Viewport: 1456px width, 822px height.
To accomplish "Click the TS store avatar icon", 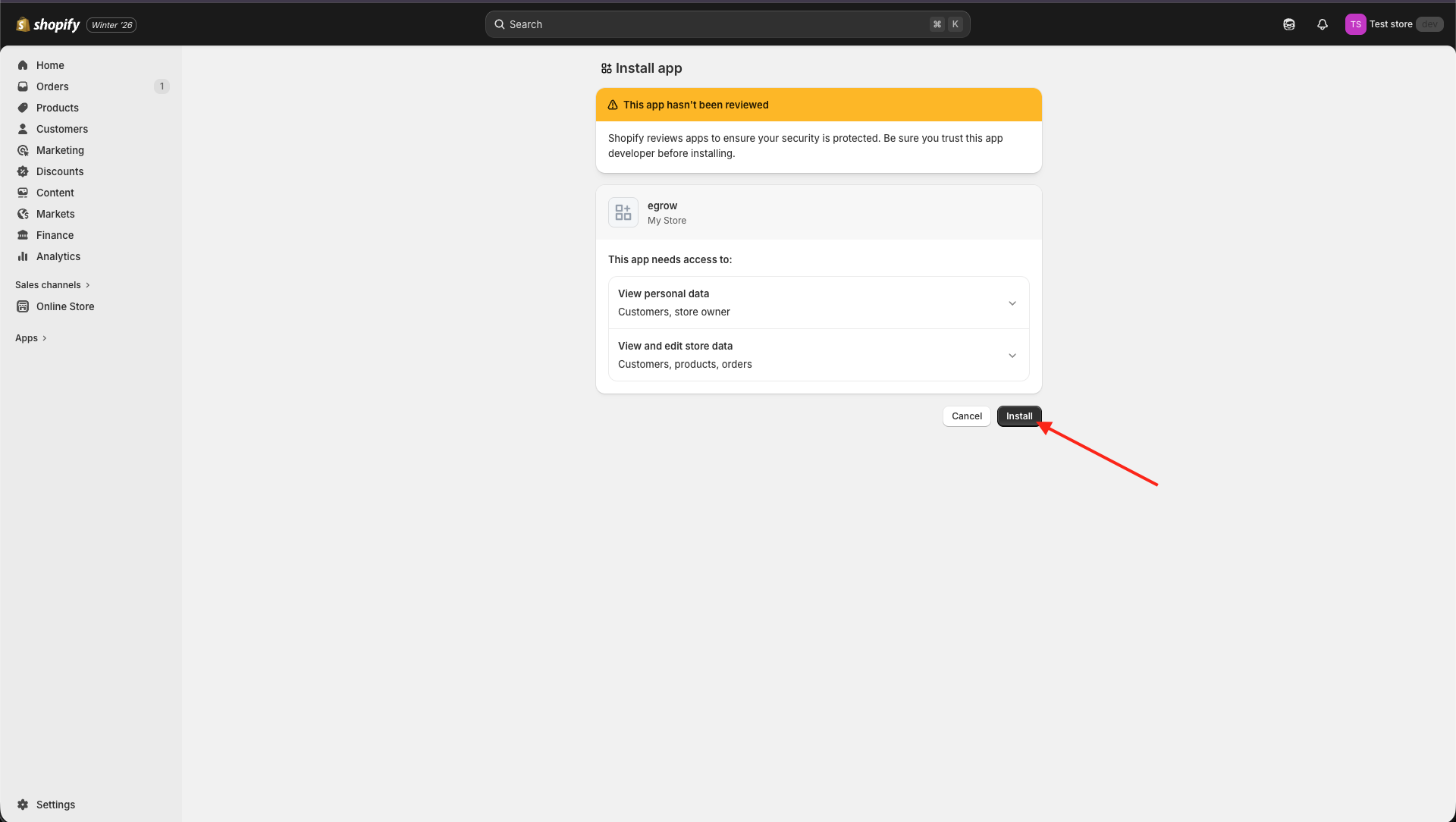I will coord(1355,24).
